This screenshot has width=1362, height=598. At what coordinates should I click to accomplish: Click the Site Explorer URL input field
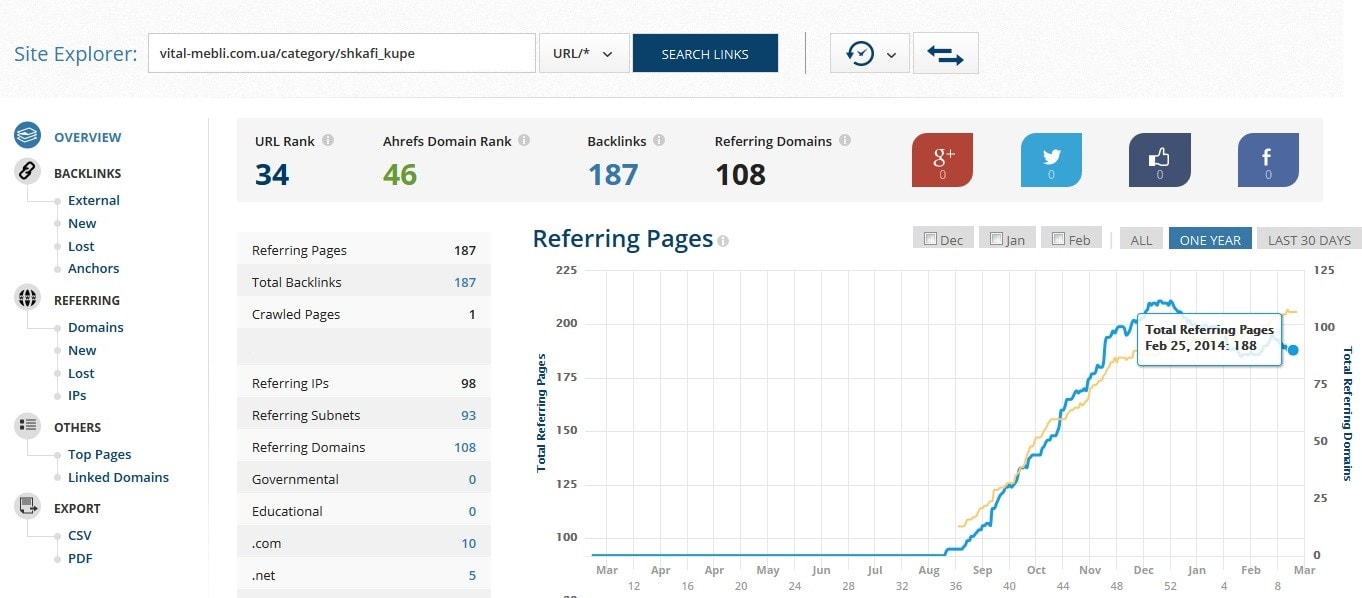(x=341, y=54)
